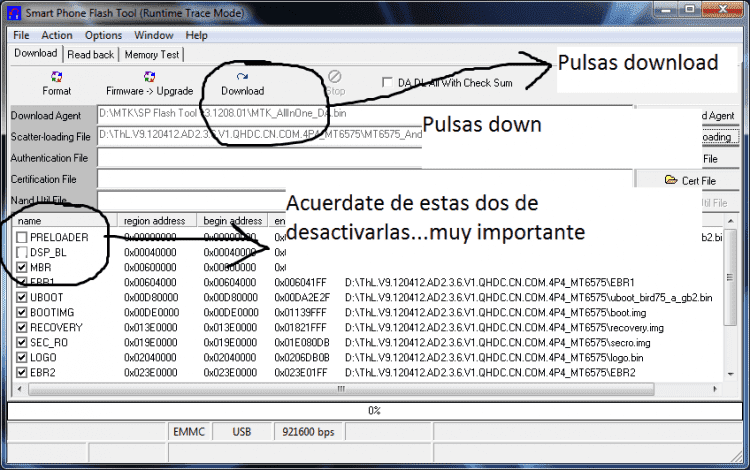Screen dimensions: 750x470
Task: Switch to the Read back tab
Action: [90, 55]
